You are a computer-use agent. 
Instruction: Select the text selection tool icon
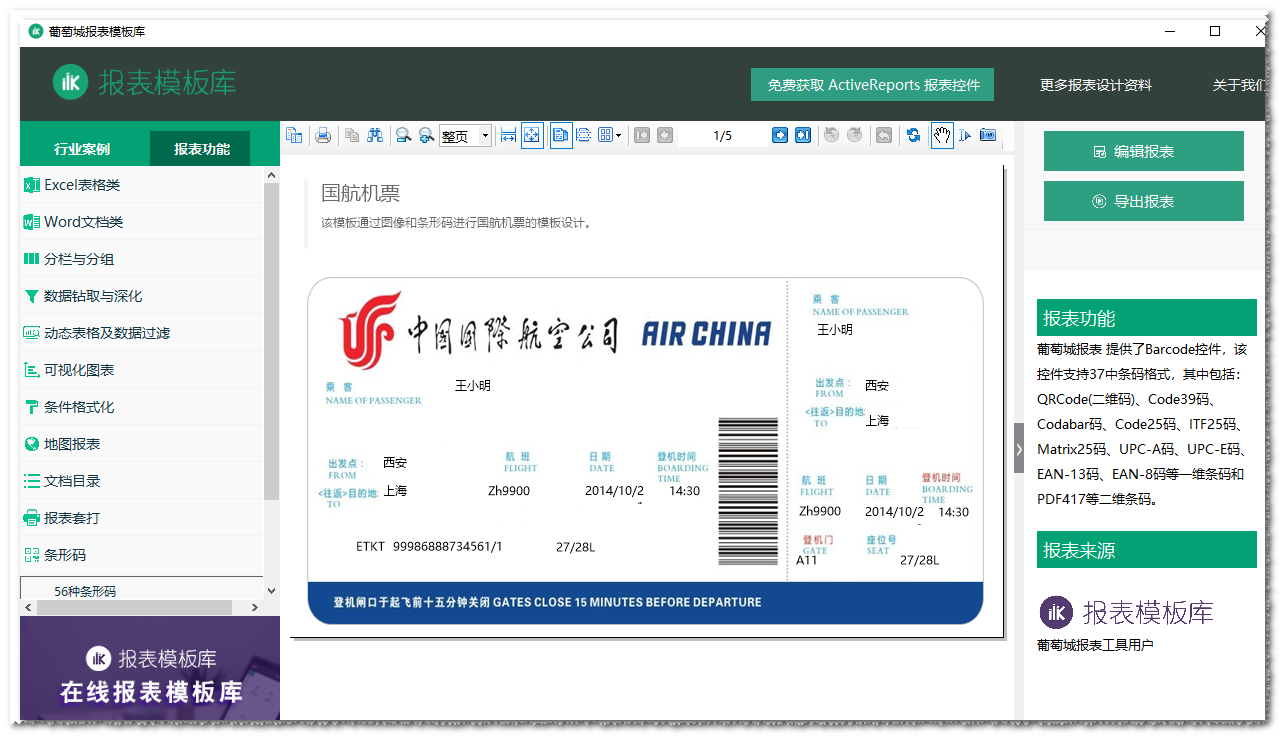pyautogui.click(x=965, y=135)
